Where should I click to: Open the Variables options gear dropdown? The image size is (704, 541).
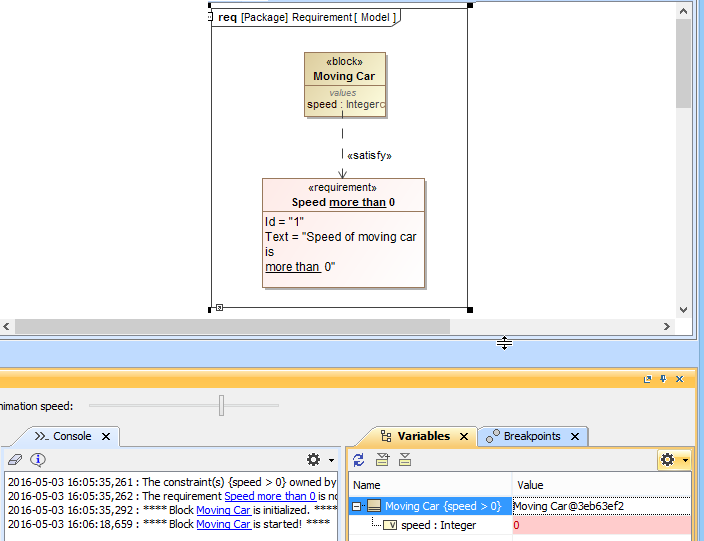point(673,459)
